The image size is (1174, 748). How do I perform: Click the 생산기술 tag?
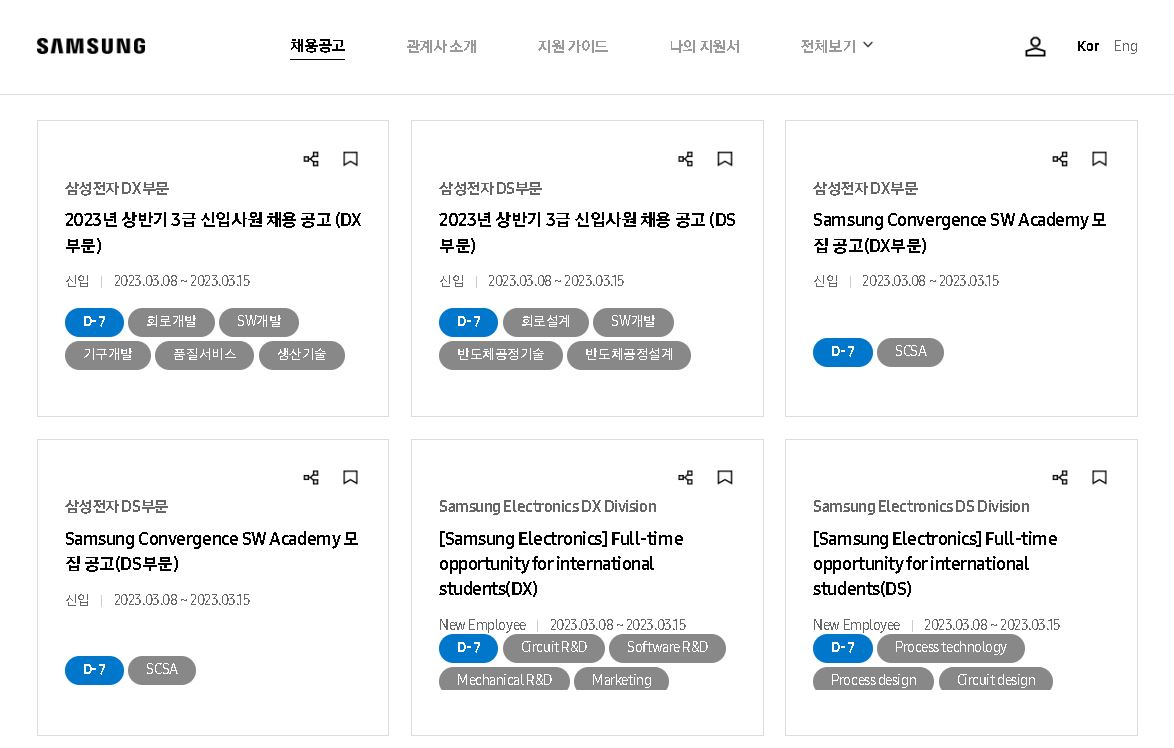302,355
